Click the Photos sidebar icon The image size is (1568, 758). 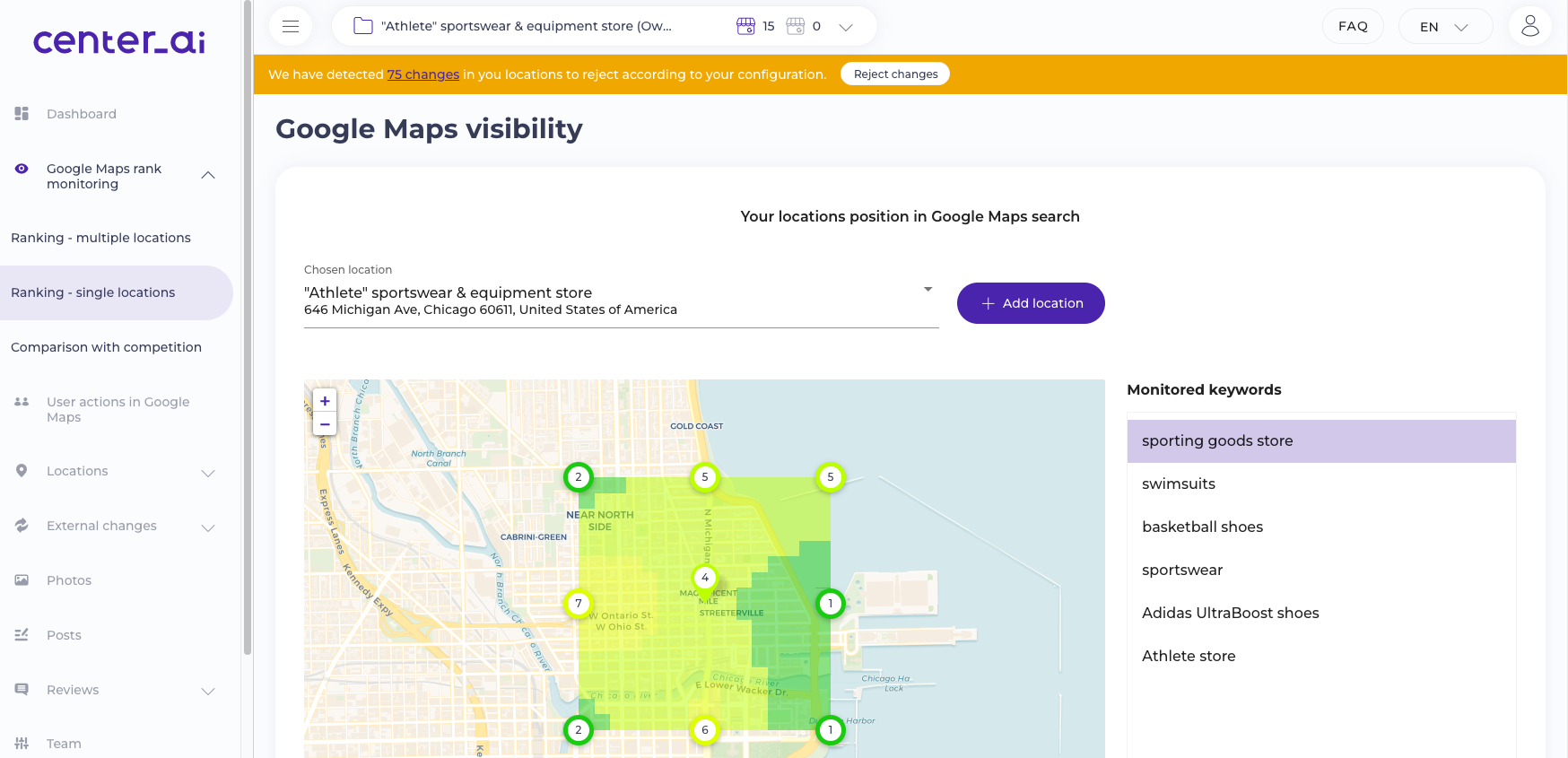pyautogui.click(x=22, y=580)
